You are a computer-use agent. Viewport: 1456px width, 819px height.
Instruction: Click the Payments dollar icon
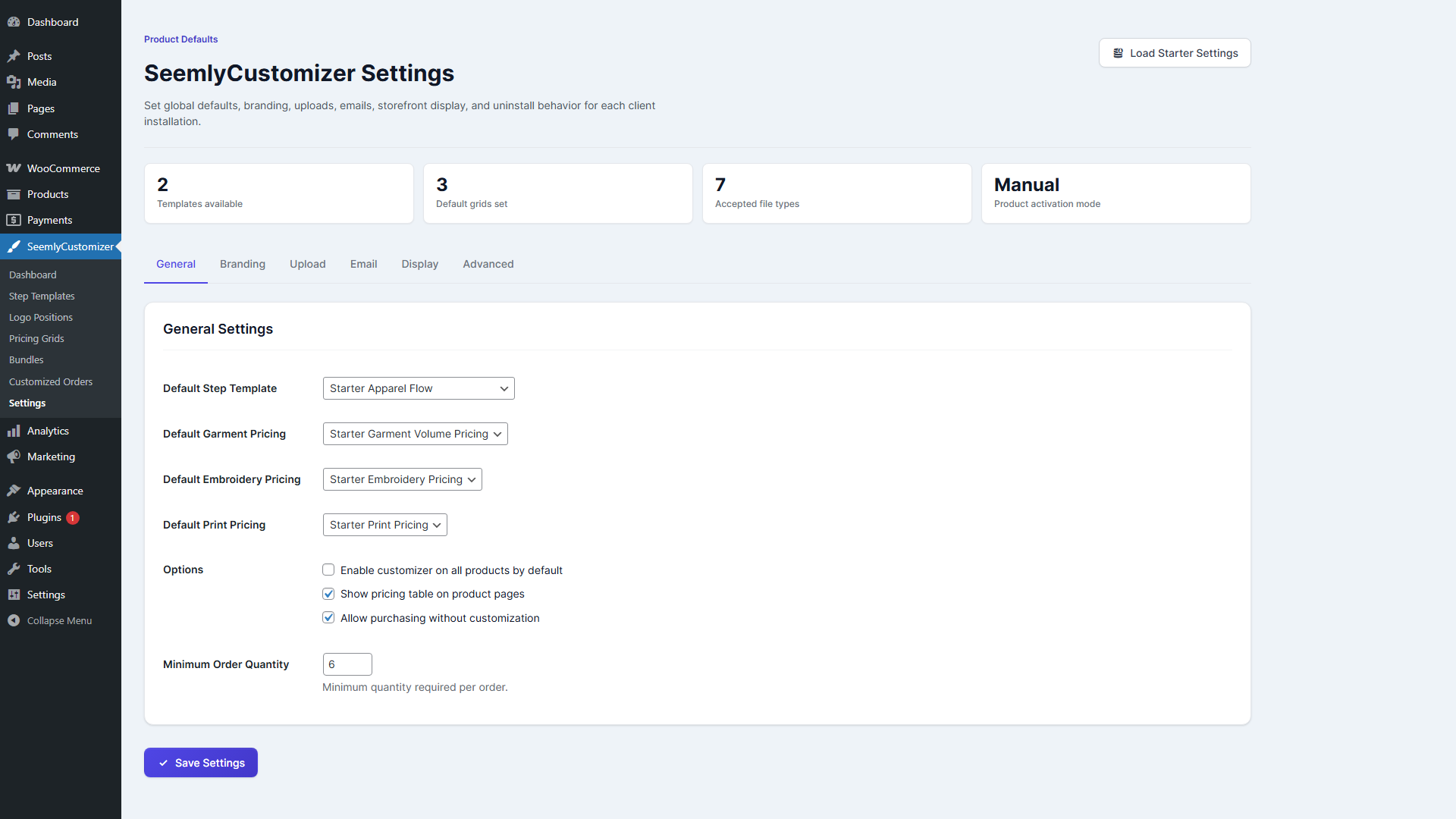coord(14,220)
